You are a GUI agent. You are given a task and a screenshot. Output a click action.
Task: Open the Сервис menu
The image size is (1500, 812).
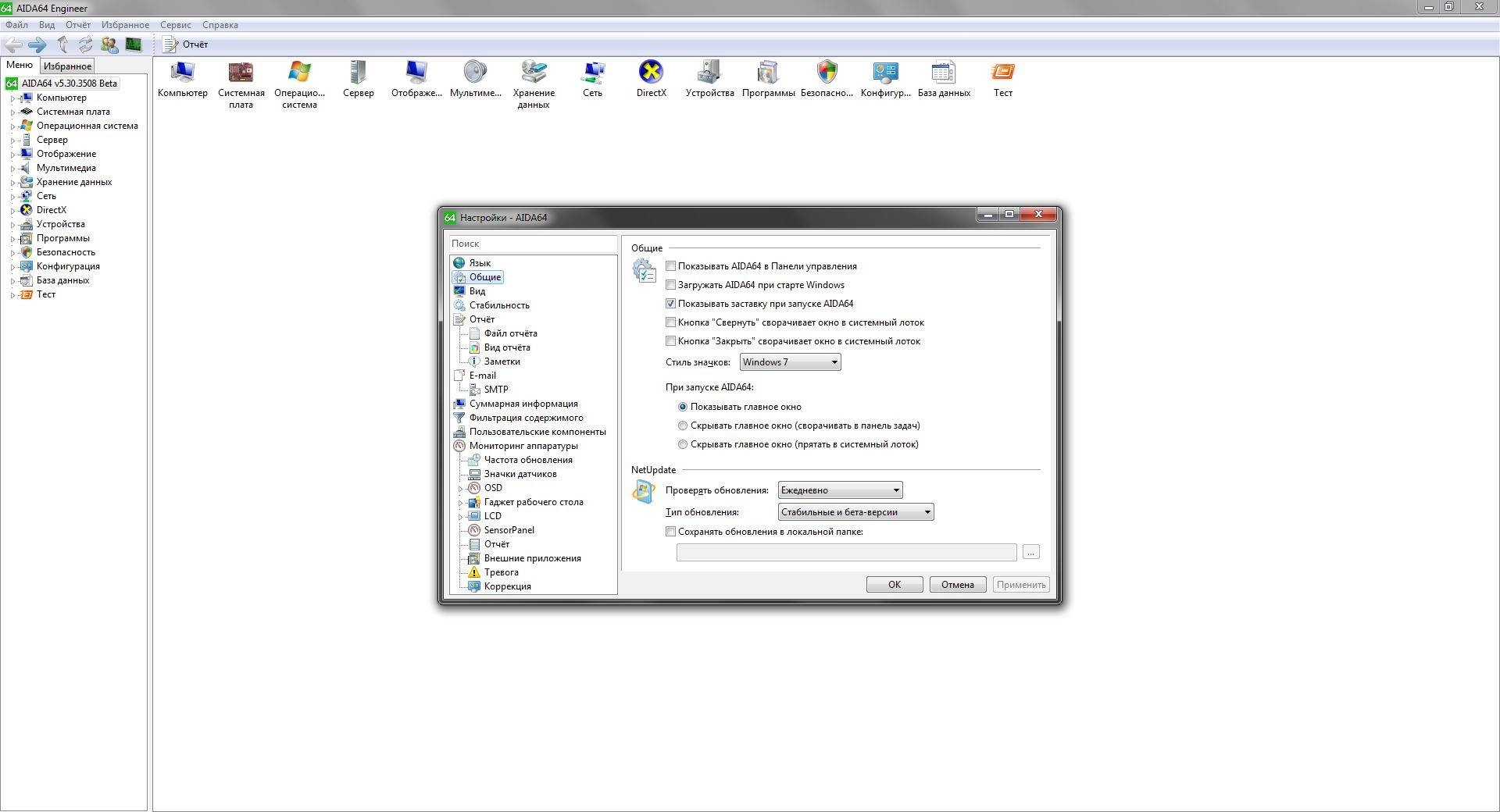176,25
